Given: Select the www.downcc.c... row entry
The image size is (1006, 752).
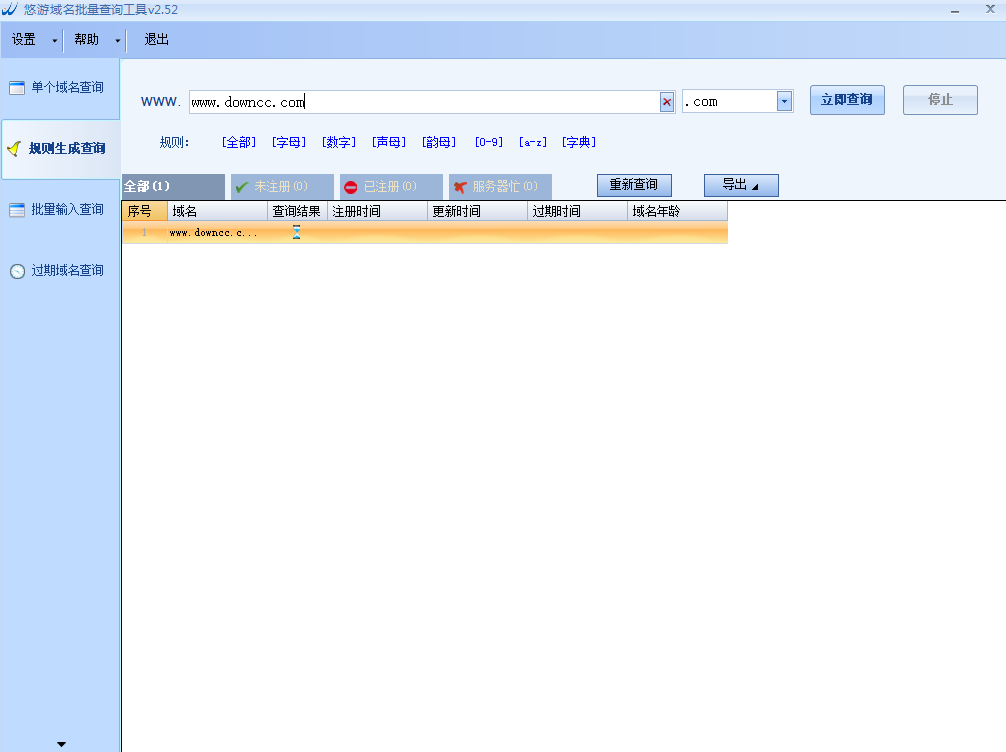Looking at the screenshot, I should pyautogui.click(x=214, y=233).
